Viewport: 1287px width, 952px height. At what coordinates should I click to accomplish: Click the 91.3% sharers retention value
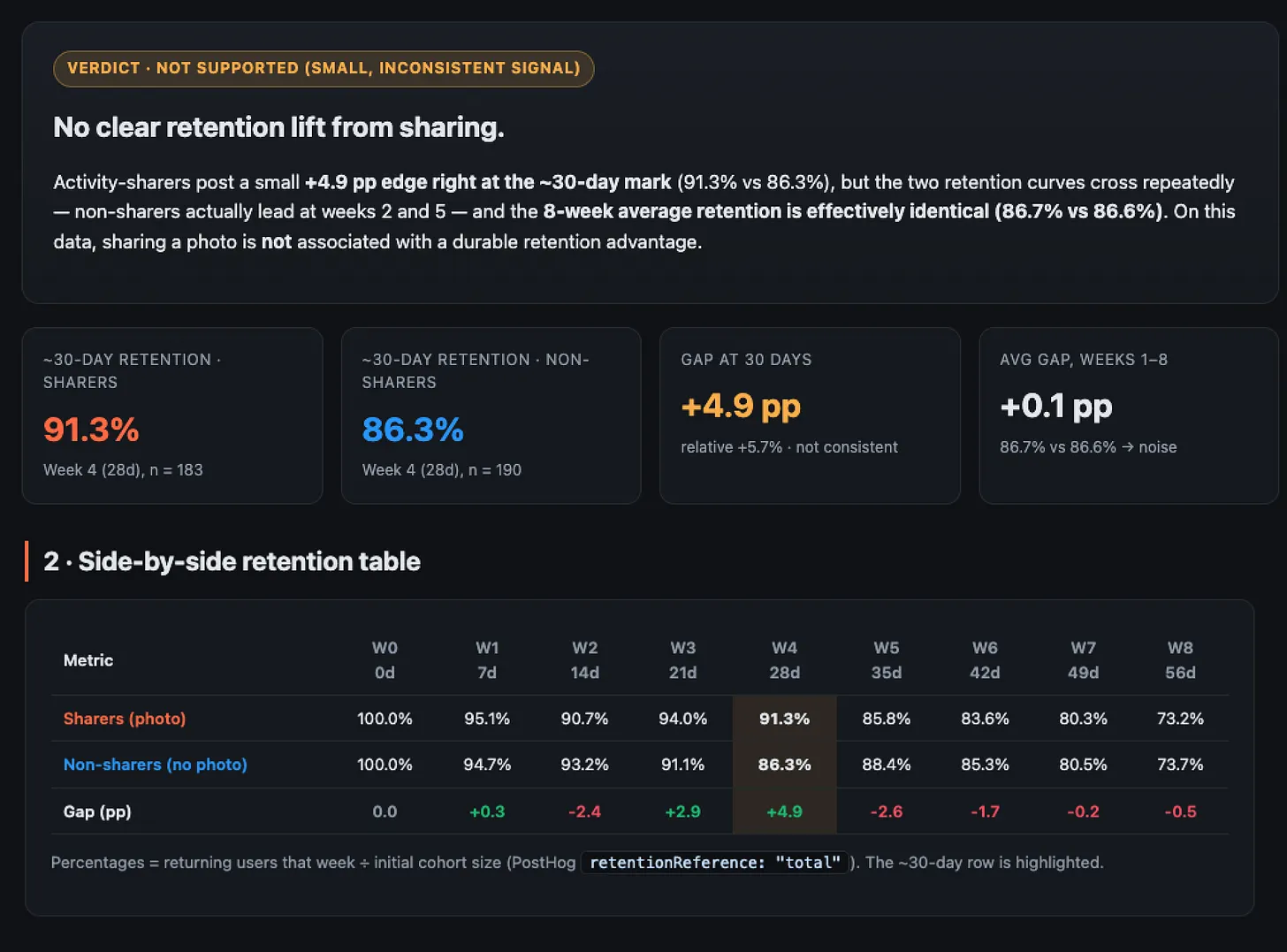tap(91, 430)
